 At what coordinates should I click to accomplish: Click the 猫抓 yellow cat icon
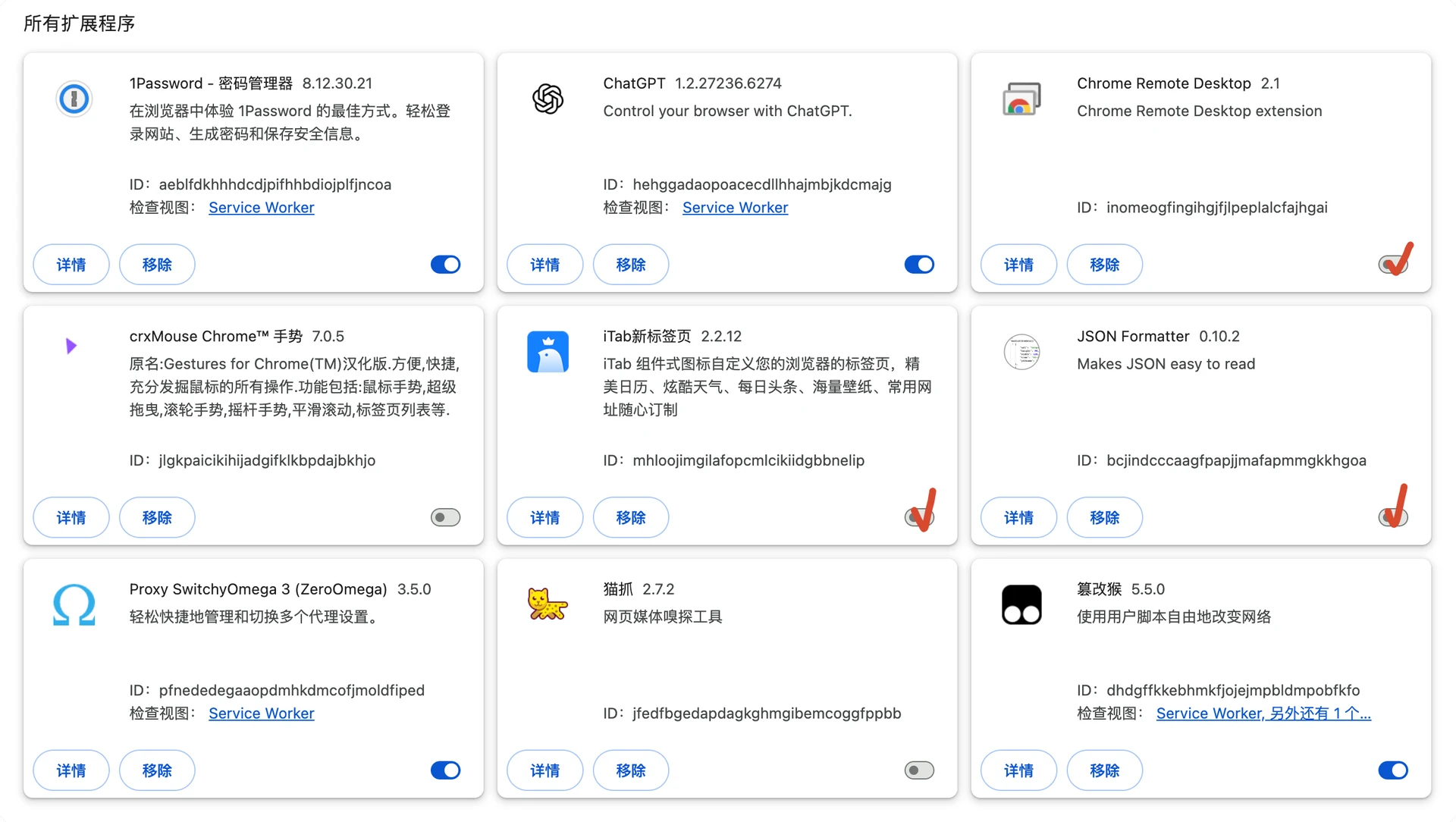click(548, 604)
